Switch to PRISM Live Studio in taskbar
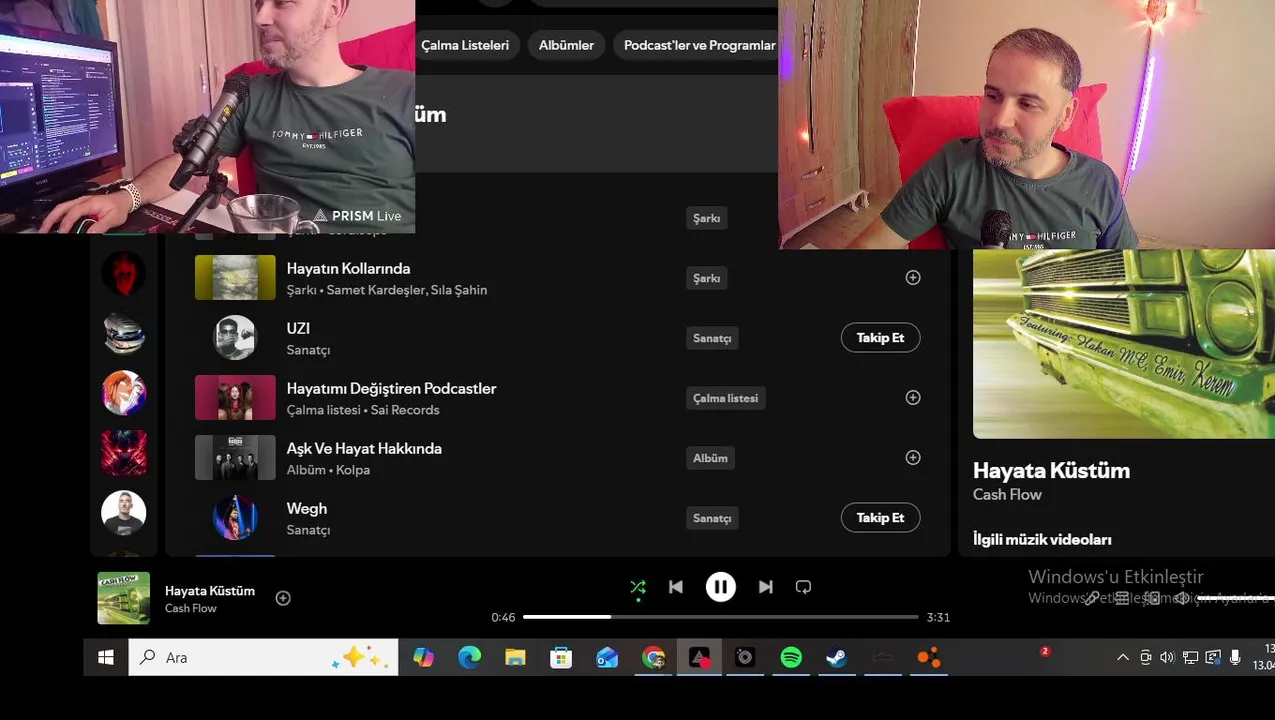 pyautogui.click(x=699, y=657)
